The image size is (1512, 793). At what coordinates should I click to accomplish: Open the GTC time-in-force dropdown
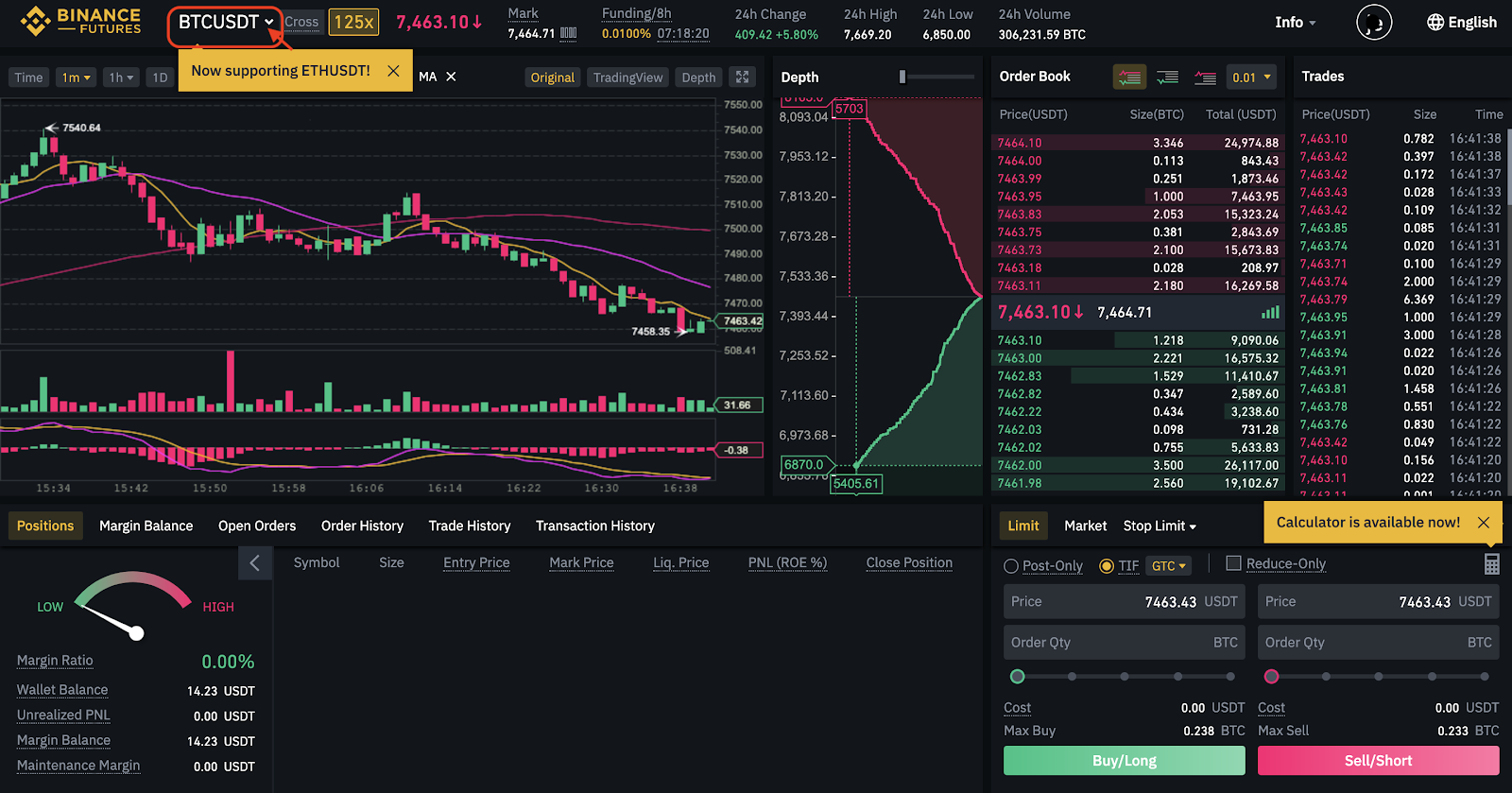click(1168, 566)
